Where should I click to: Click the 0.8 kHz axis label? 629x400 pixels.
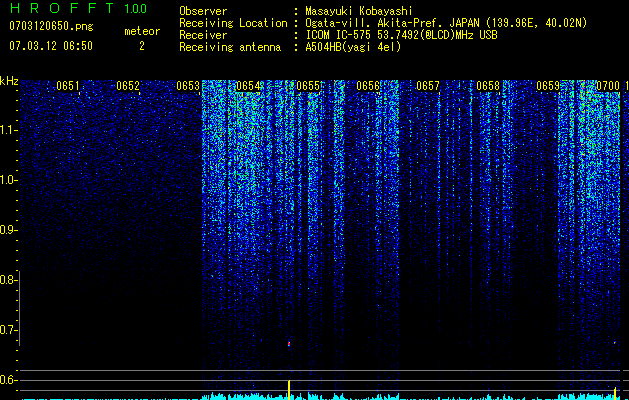point(8,280)
